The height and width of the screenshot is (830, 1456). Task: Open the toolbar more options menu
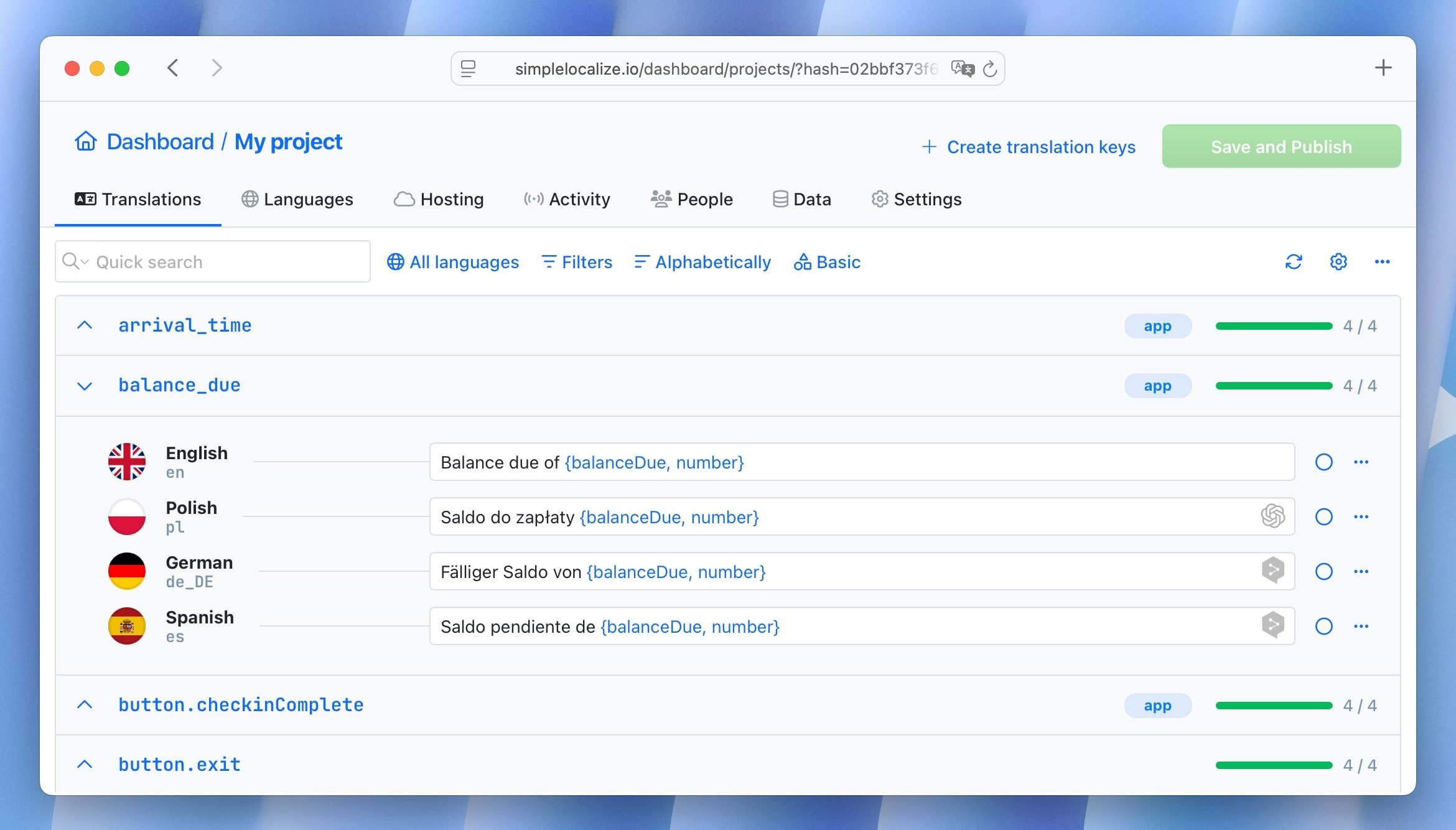(x=1382, y=262)
